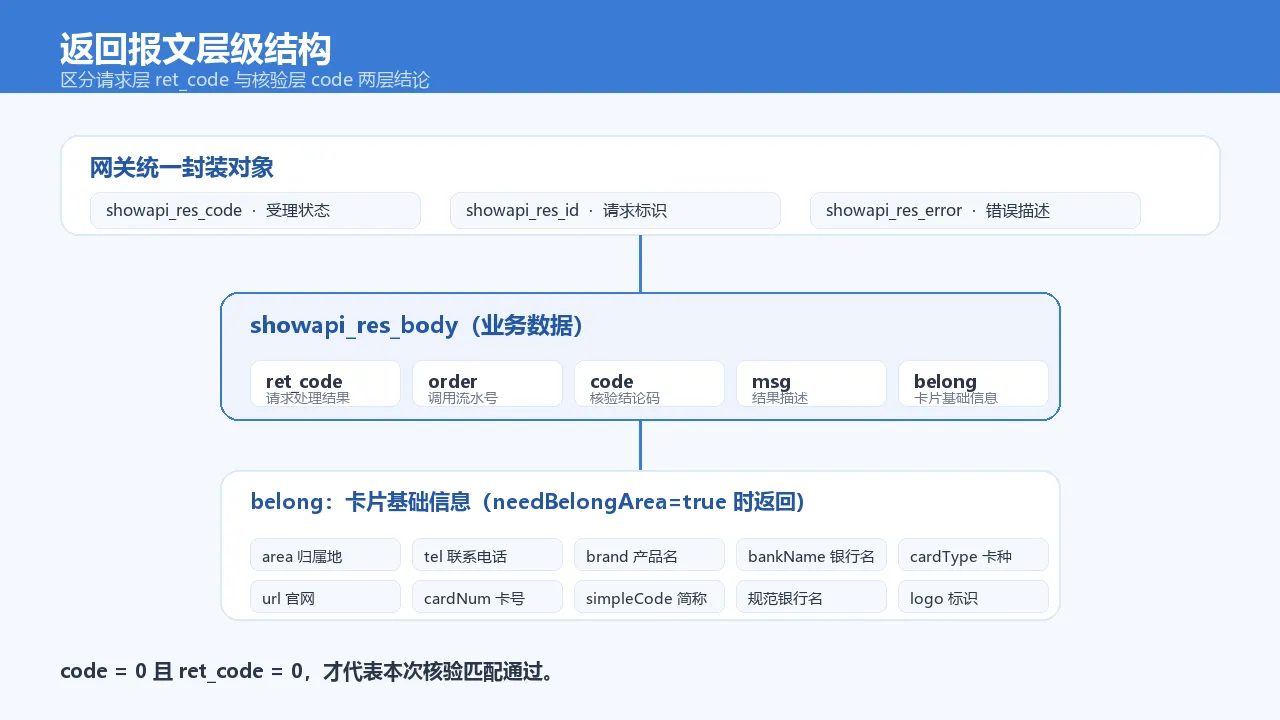This screenshot has height=720, width=1280.
Task: Select the code 核验结论码 card
Action: point(649,384)
